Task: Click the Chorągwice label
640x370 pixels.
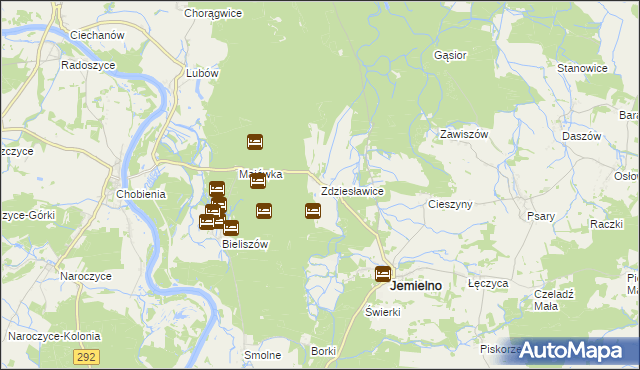Action: click(213, 13)
